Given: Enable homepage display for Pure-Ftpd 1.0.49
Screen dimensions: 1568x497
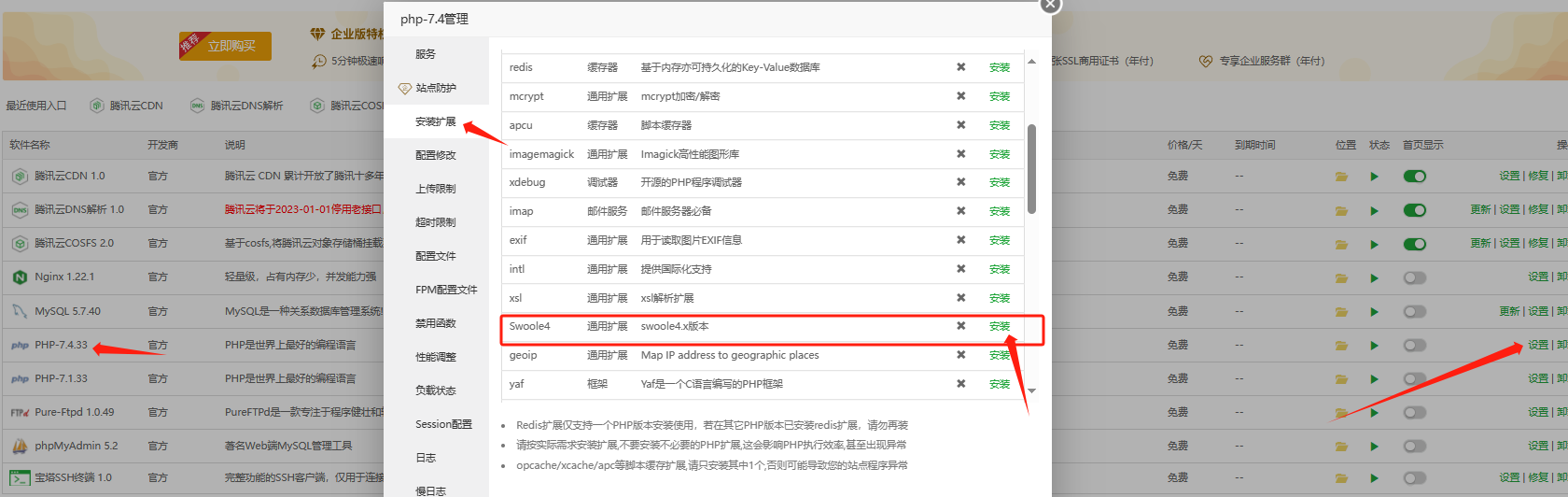Looking at the screenshot, I should coord(1415,412).
